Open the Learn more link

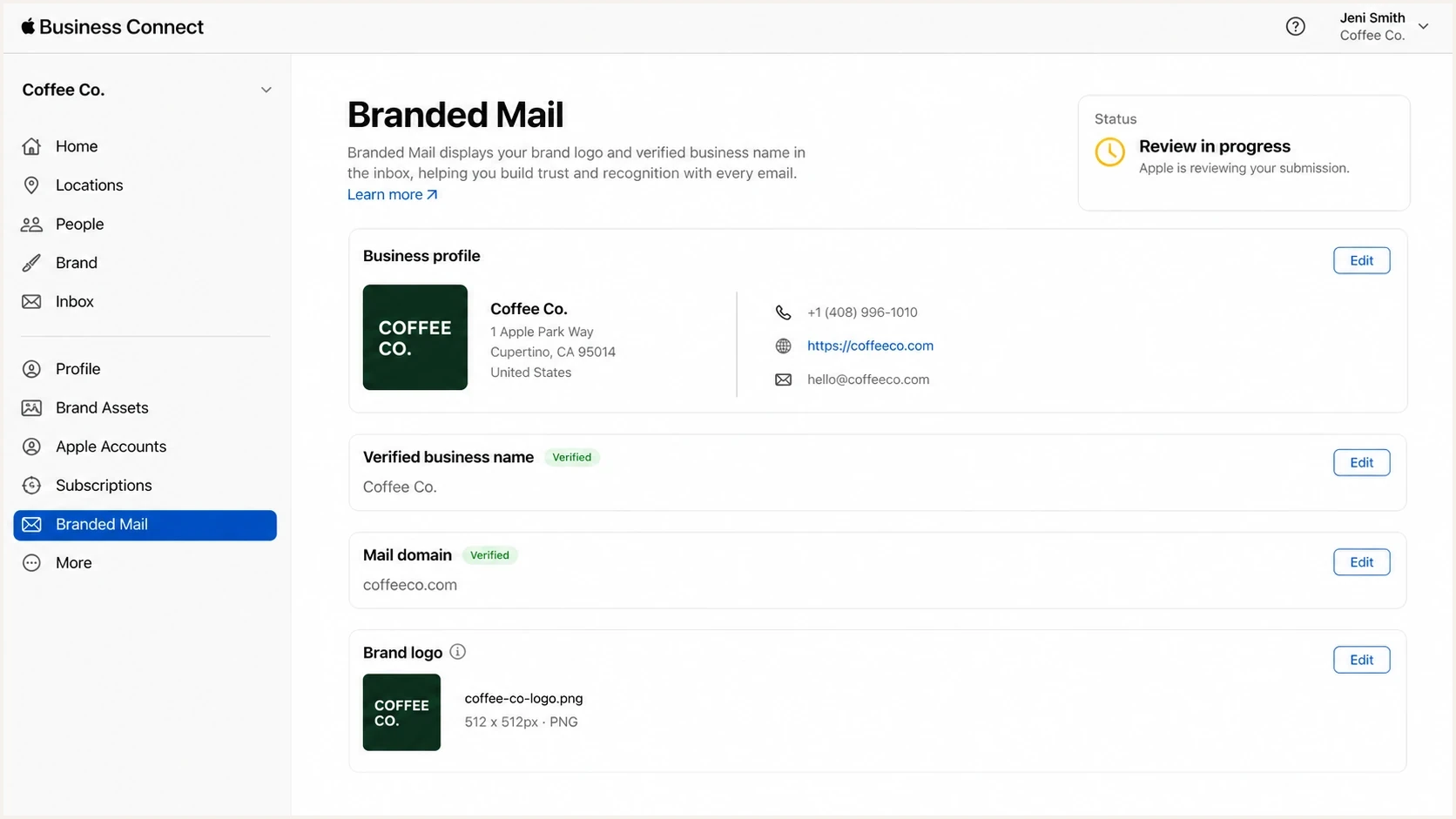tap(392, 195)
